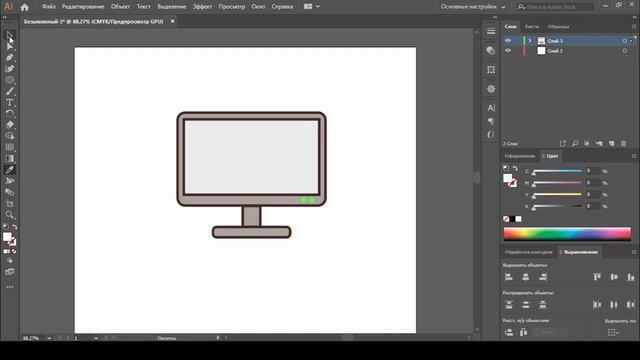Screen dimensions: 640x360
Task: Close the document tab
Action: 172,21
